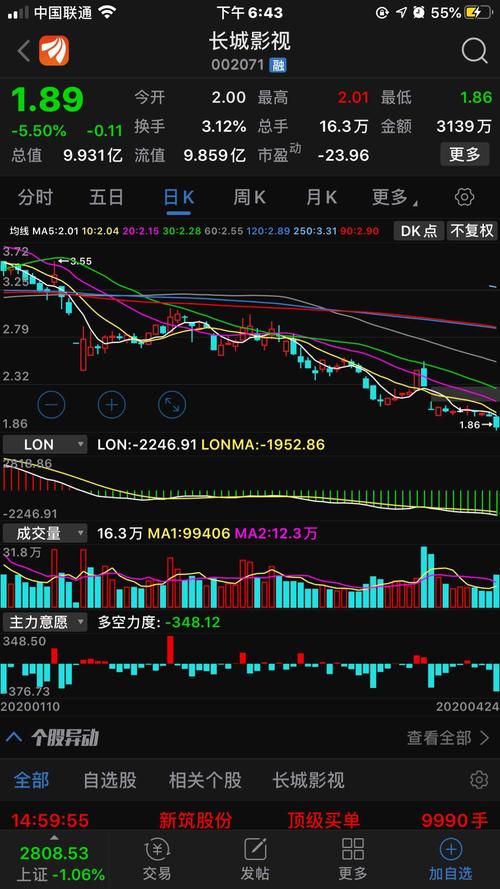The image size is (500, 889).
Task: Open the LON indicator dropdown
Action: [45, 444]
